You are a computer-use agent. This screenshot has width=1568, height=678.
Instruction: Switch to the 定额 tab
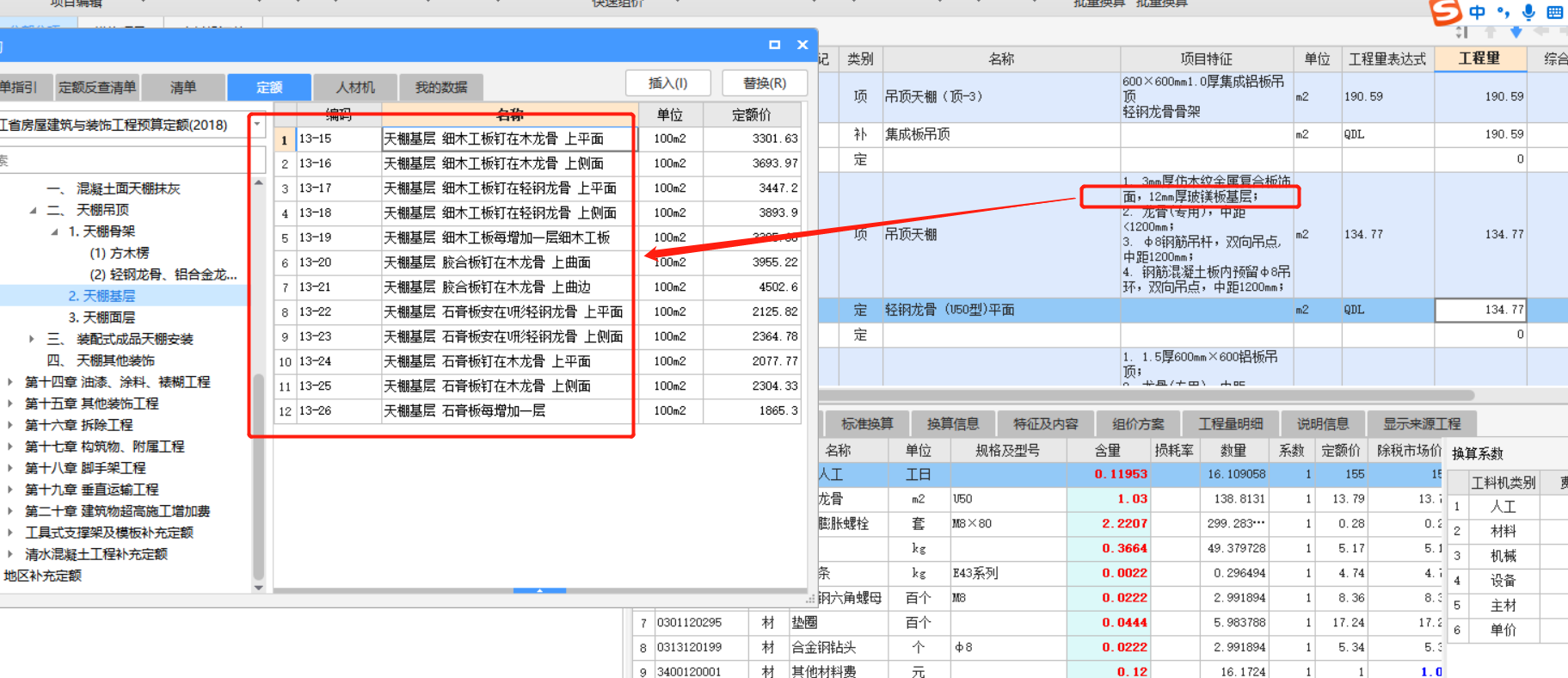click(x=269, y=87)
